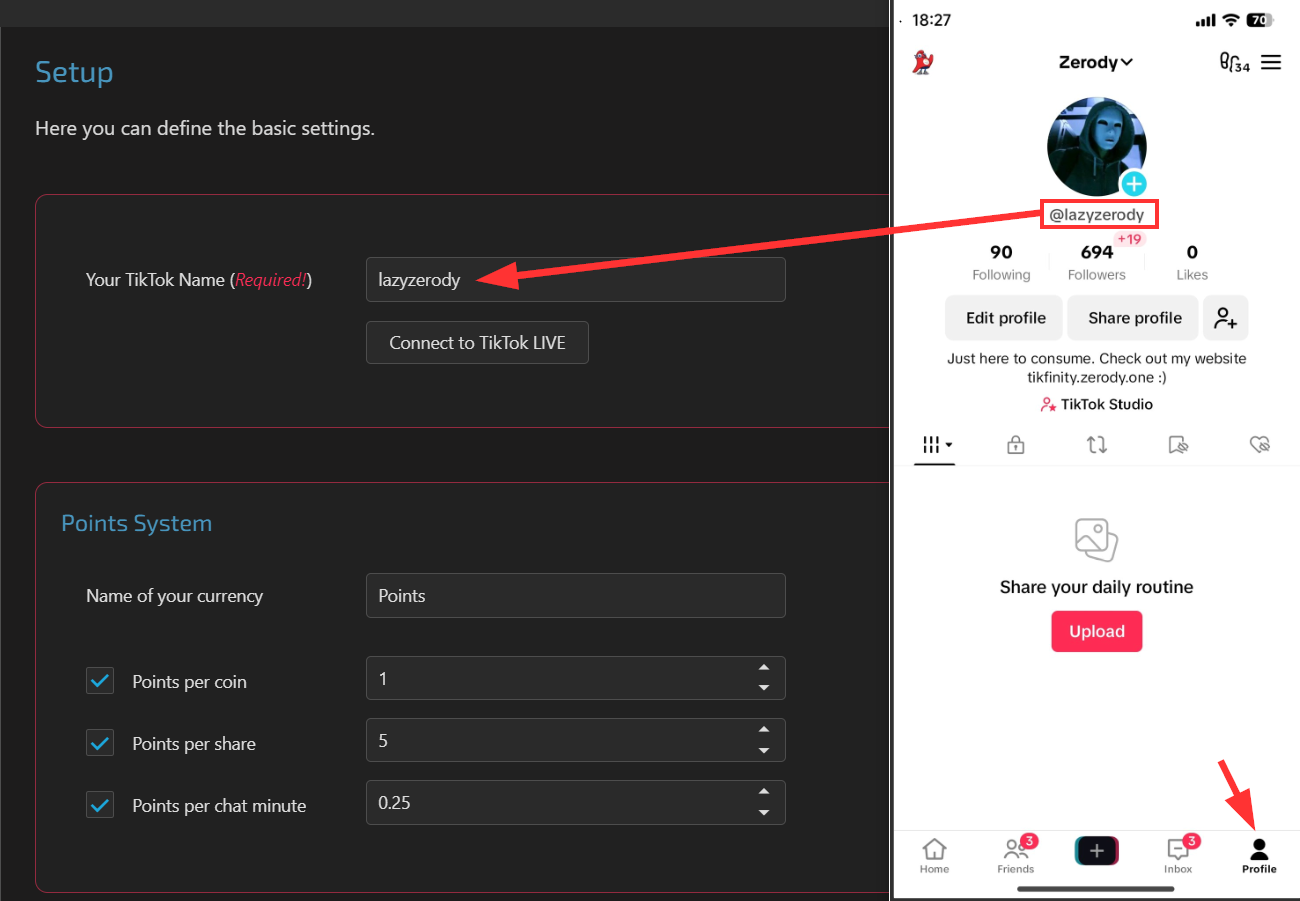Click the Share profile button
Image resolution: width=1300 pixels, height=901 pixels.
coord(1134,318)
